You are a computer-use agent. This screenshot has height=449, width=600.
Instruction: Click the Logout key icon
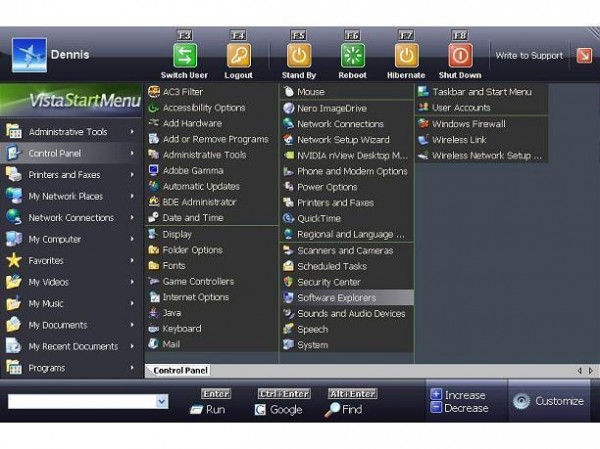238,56
